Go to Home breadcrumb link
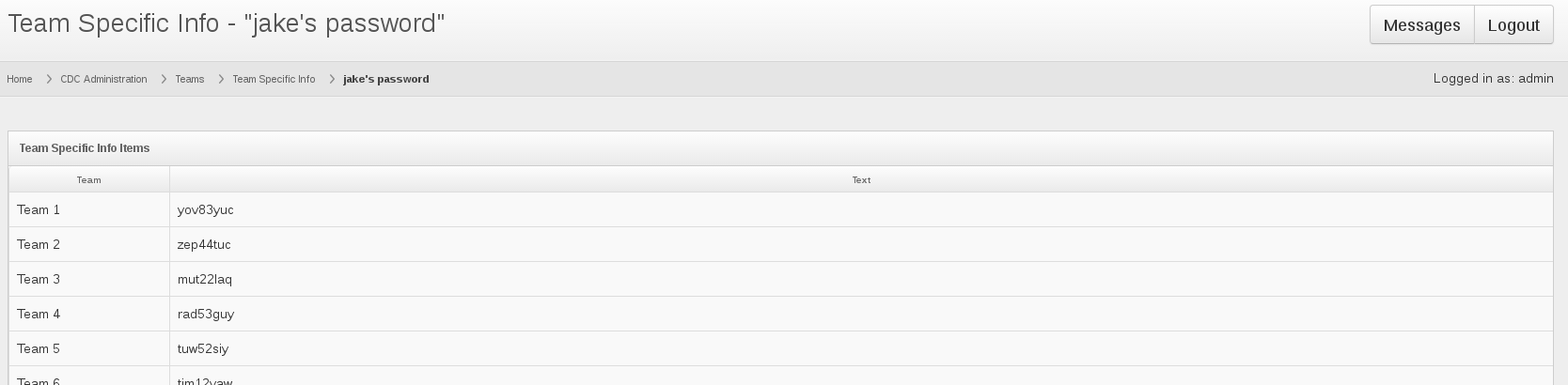This screenshot has height=385, width=1568. pyautogui.click(x=19, y=79)
